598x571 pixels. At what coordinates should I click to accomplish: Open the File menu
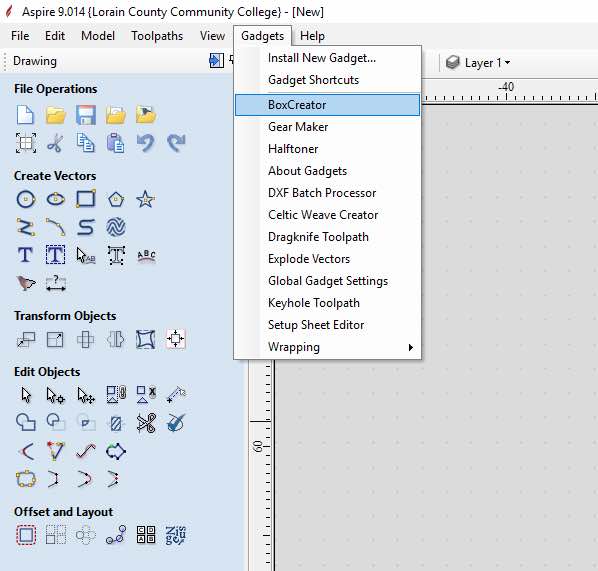point(20,36)
